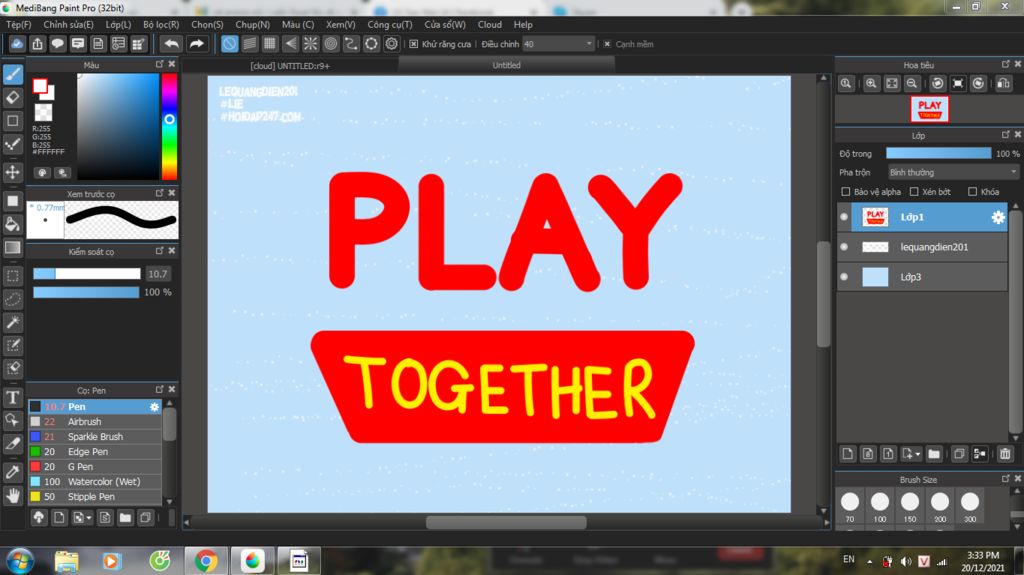The width and height of the screenshot is (1024, 575).
Task: Click the navigator PLAY thumbnail
Action: [929, 109]
